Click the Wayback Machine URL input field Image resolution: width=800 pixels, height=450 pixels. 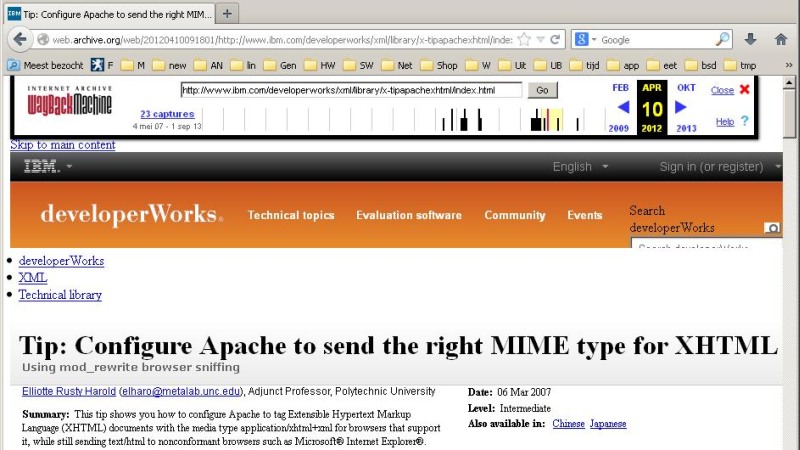351,90
